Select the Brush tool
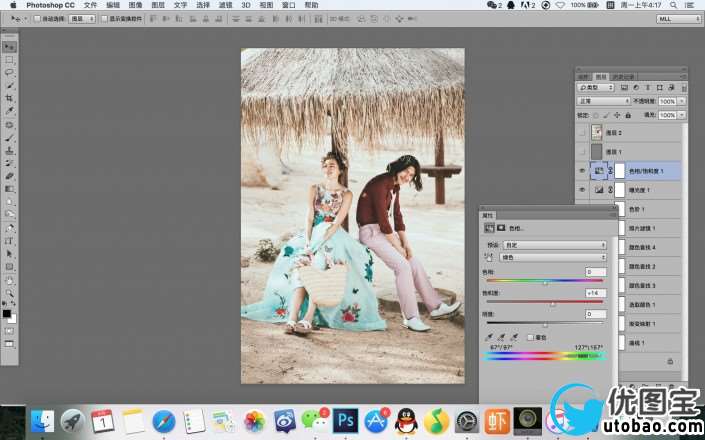 [x=9, y=138]
